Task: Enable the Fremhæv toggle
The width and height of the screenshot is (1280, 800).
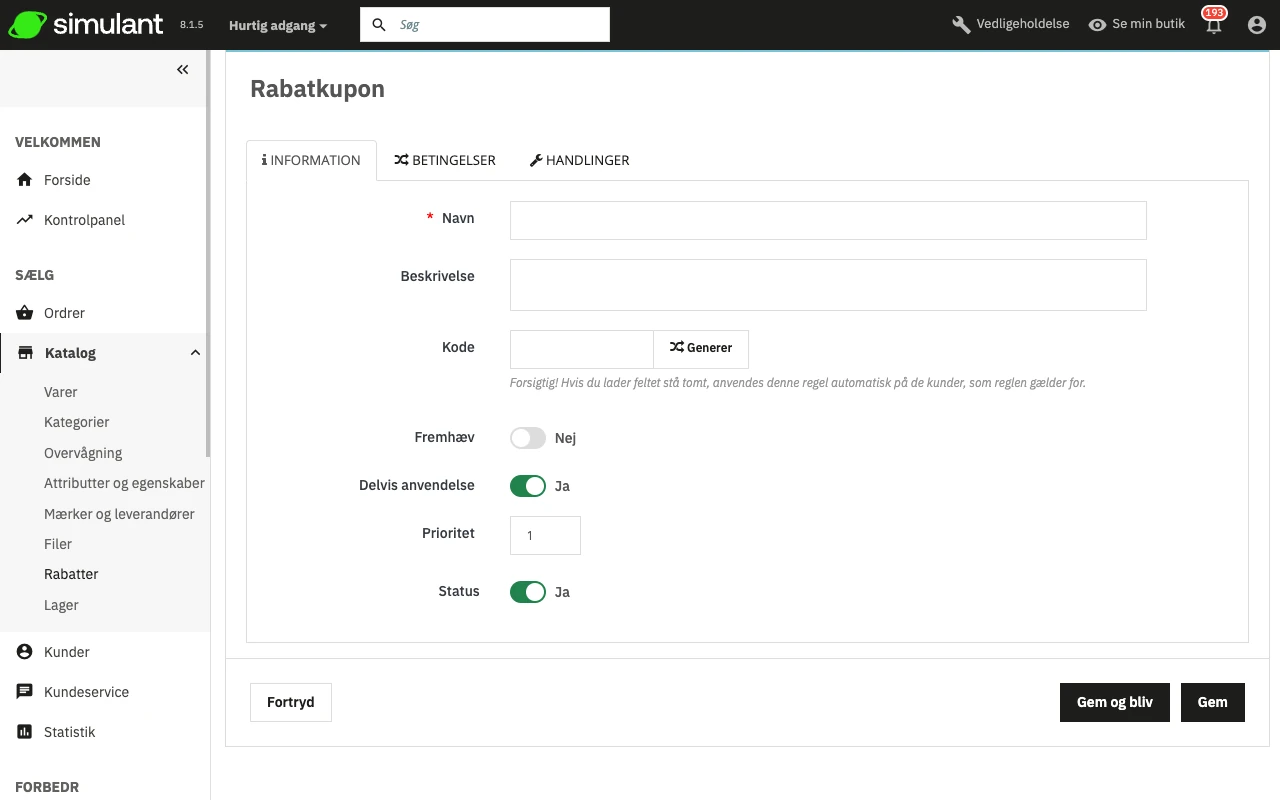Action: pyautogui.click(x=528, y=438)
